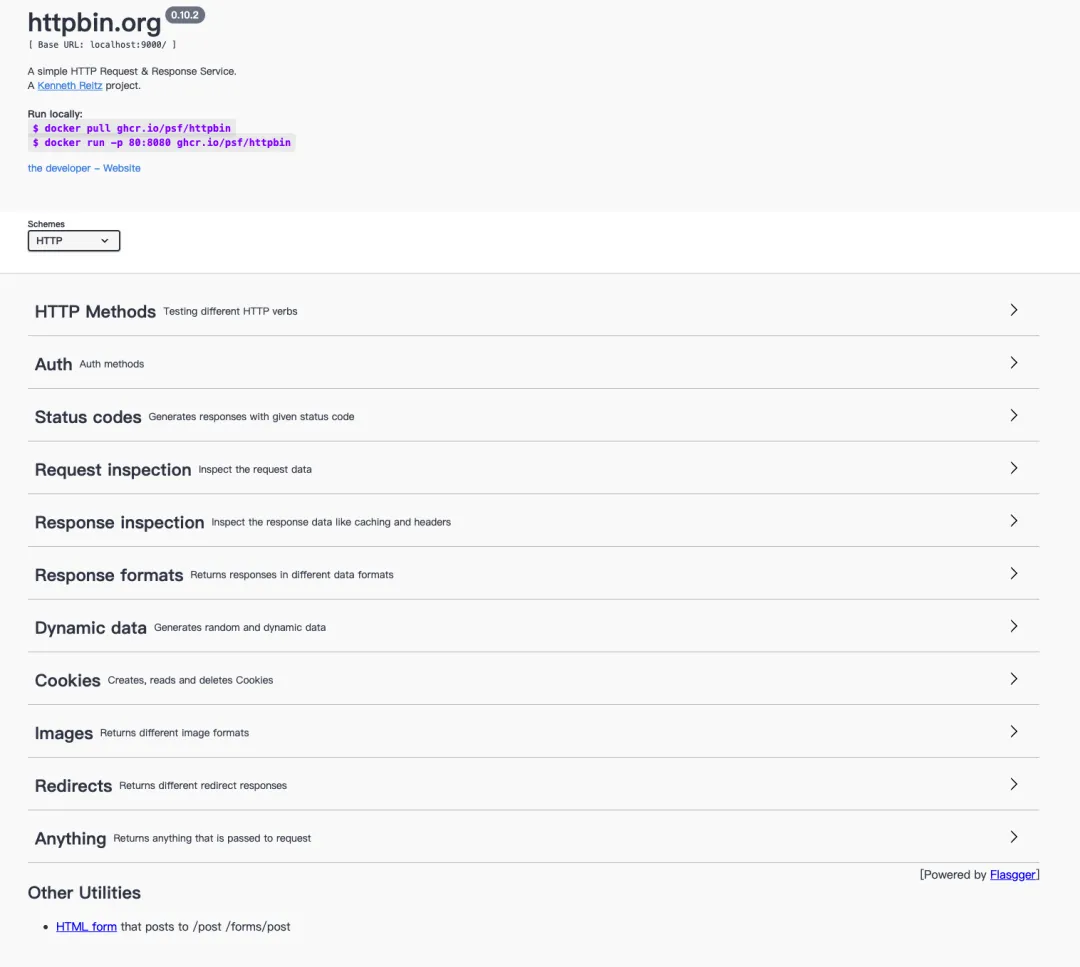Click the HTTP Methods heading

(x=95, y=312)
